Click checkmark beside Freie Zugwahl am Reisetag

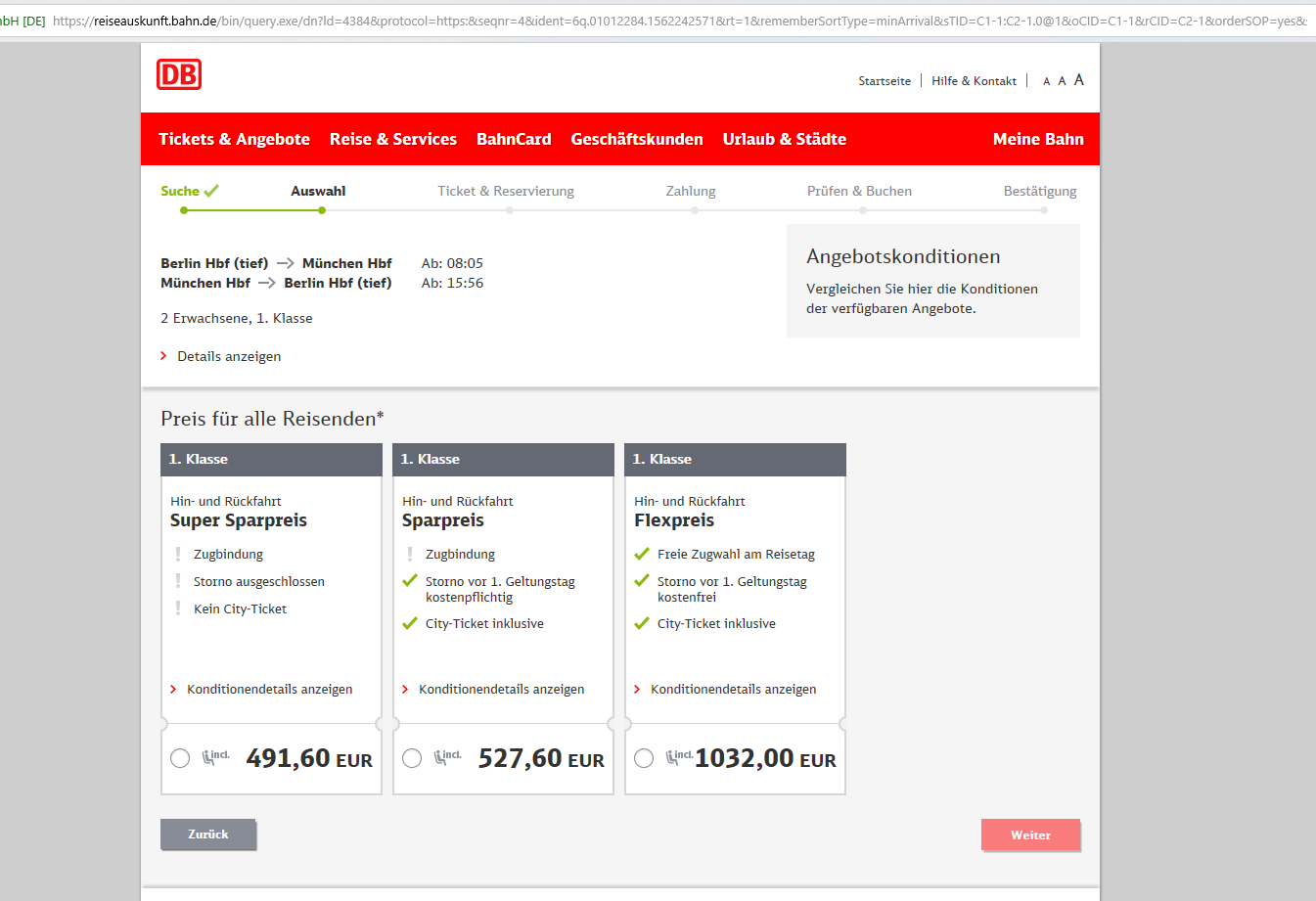point(642,554)
